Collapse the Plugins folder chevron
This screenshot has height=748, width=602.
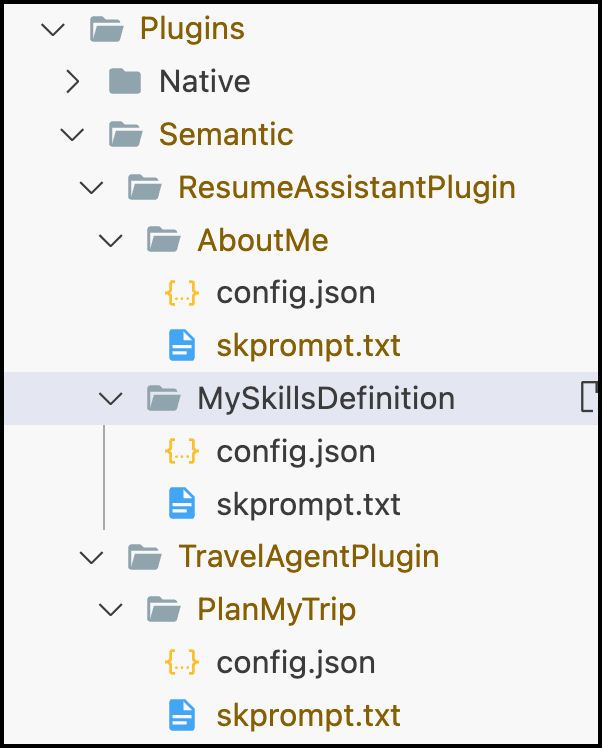53,29
